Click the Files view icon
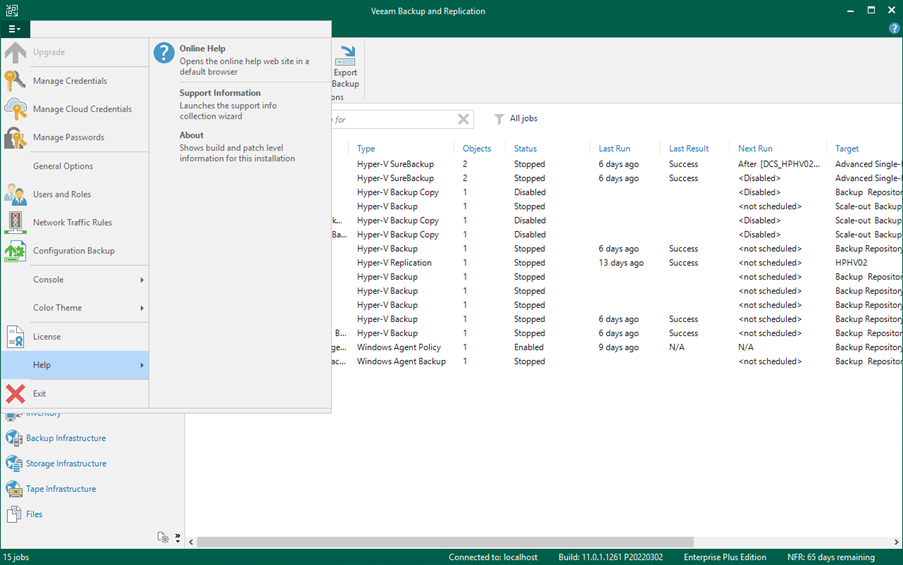This screenshot has height=565, width=903. point(14,514)
